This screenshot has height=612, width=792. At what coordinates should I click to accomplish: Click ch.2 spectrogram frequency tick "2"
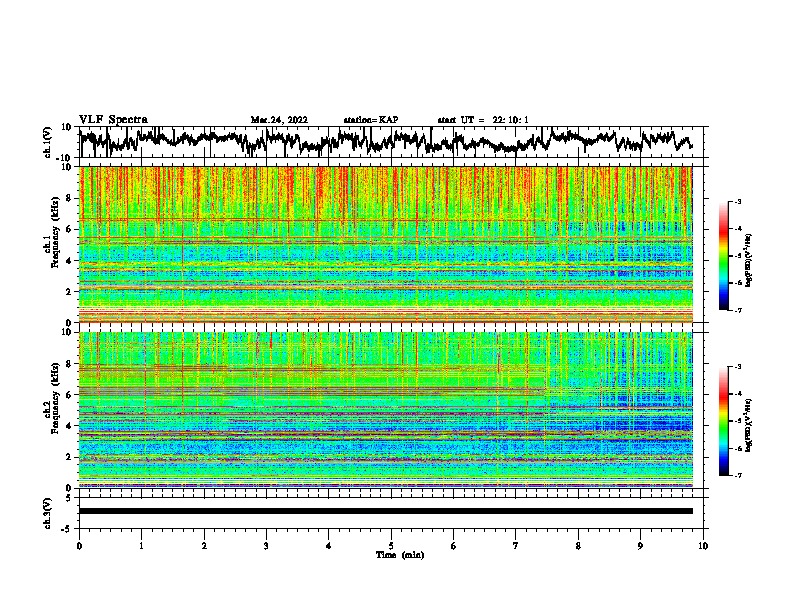tap(71, 457)
